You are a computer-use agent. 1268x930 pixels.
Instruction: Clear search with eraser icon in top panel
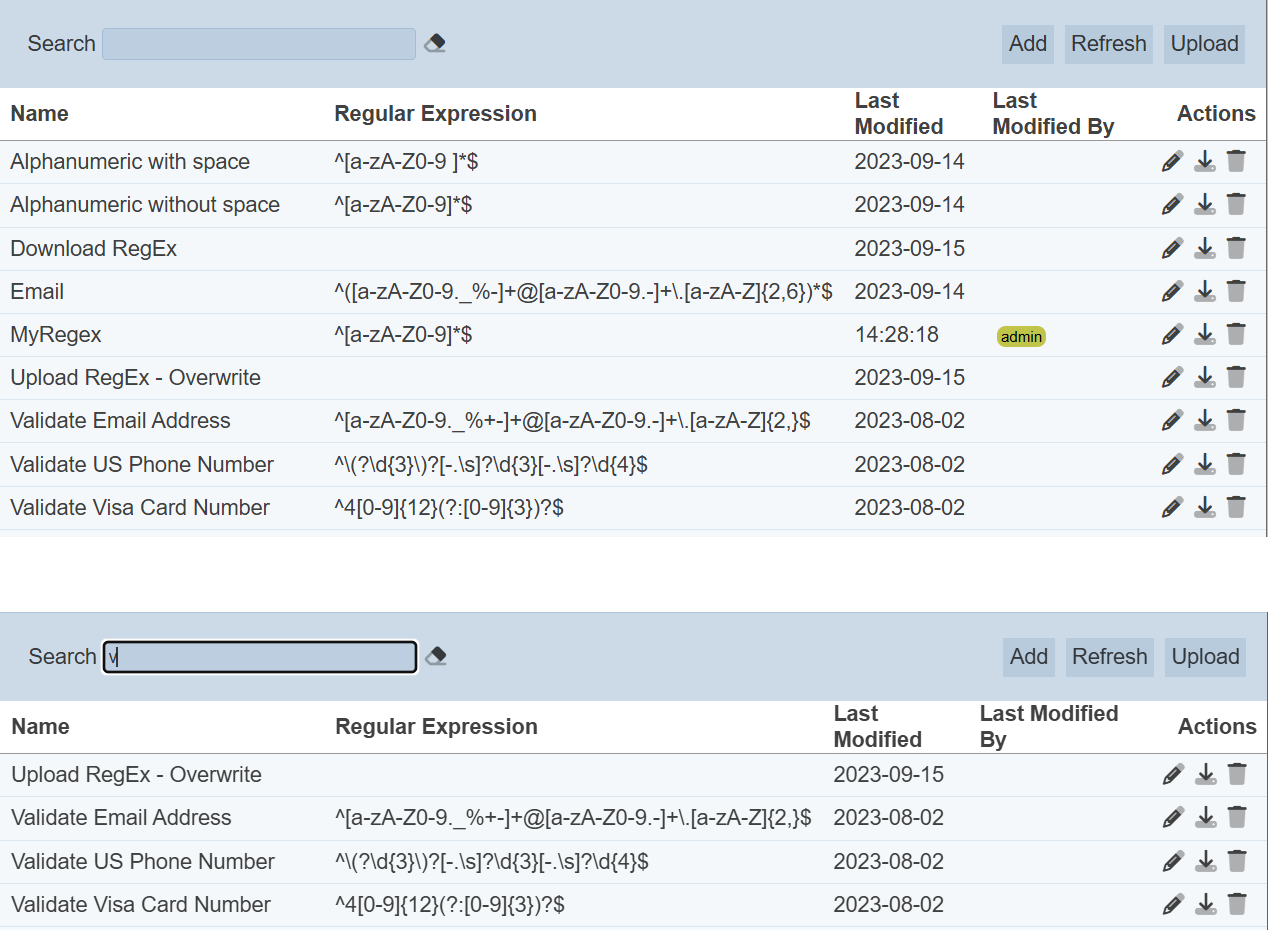tap(435, 44)
